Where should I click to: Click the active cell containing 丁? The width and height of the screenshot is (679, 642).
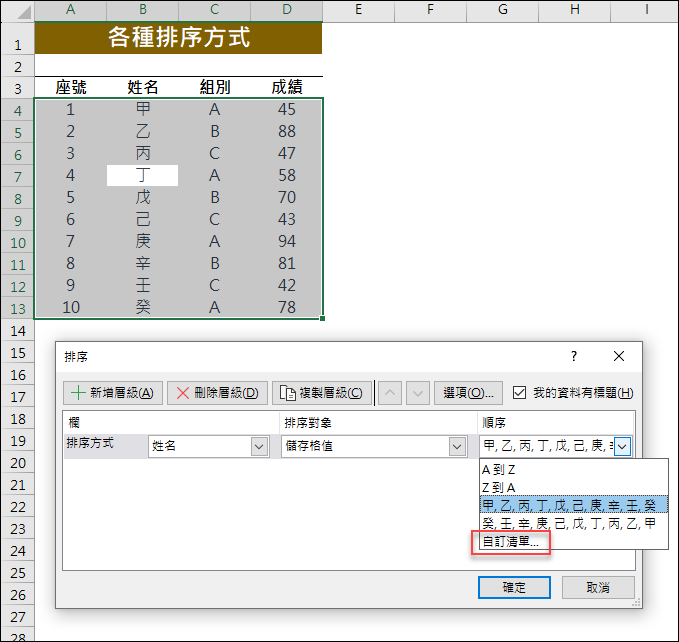[x=142, y=175]
